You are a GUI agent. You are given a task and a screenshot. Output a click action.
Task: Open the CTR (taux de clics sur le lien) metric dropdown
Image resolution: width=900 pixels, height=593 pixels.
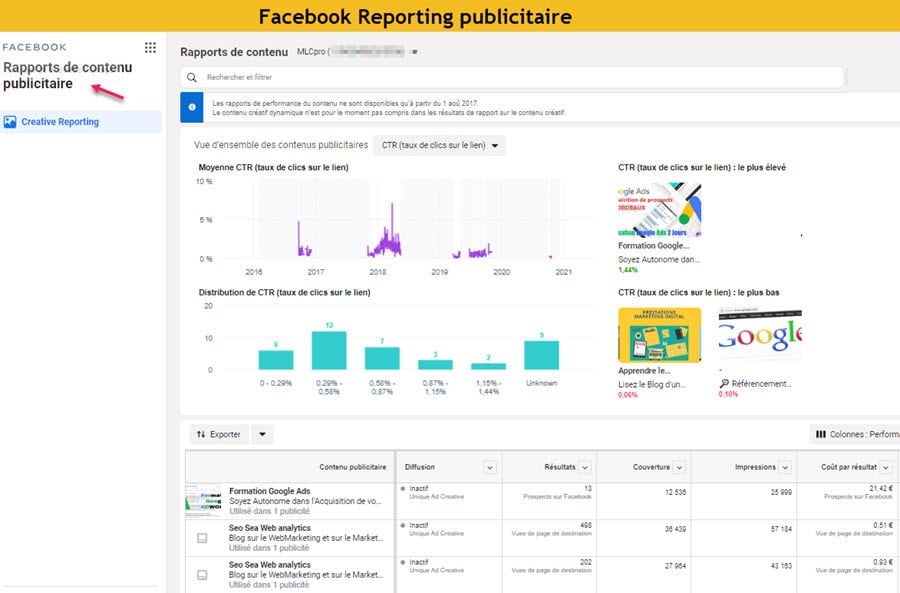[440, 145]
